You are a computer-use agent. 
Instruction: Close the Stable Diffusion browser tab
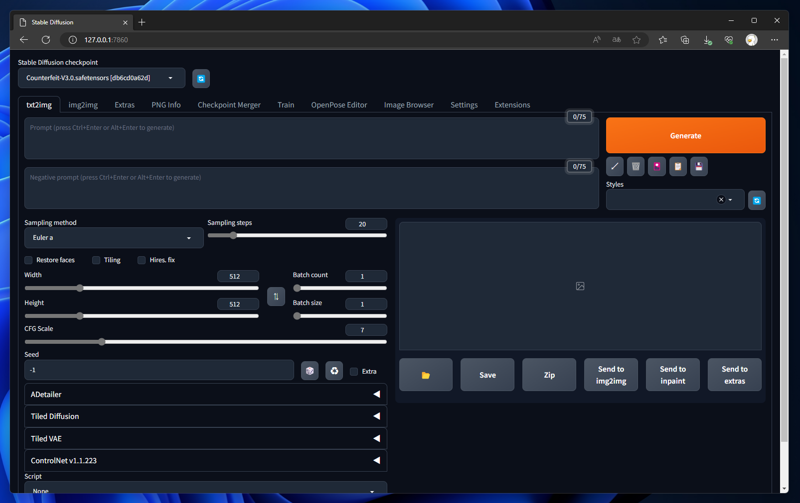pos(125,22)
